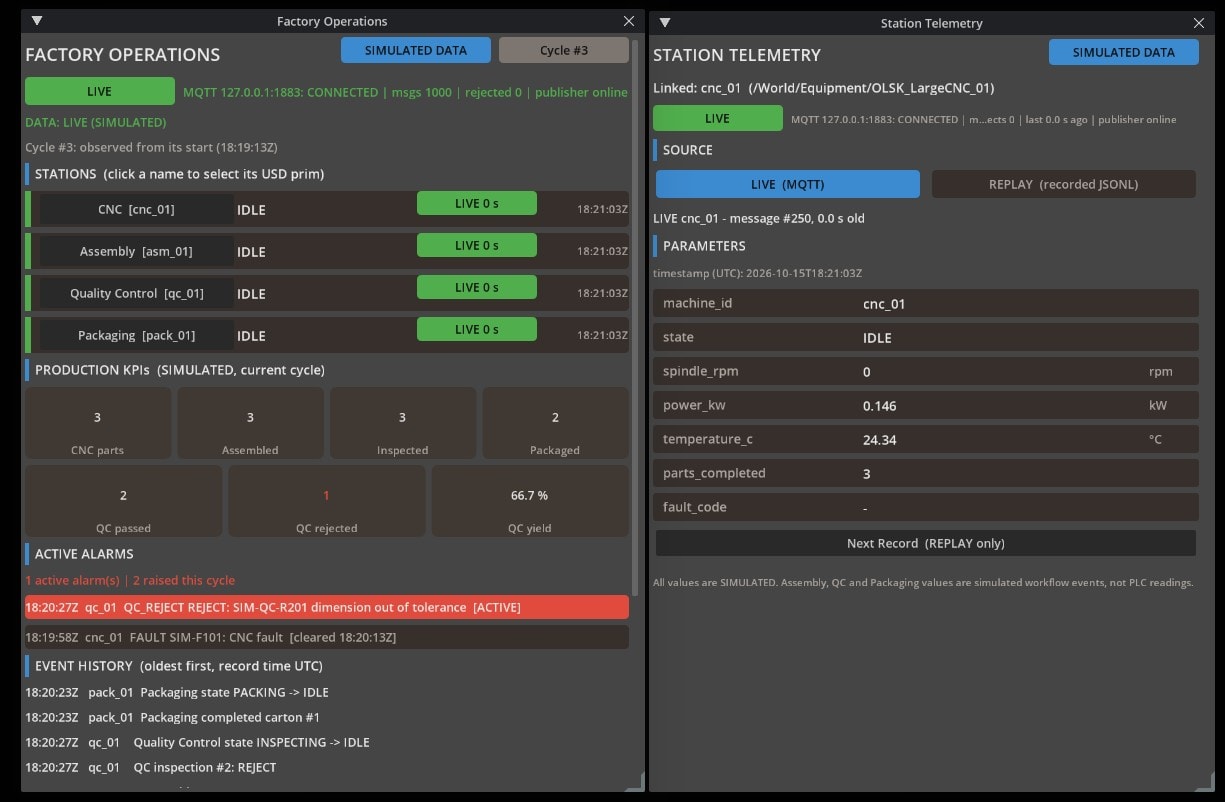Select the Quality Control [qc_01] station
The image size is (1225, 802).
(x=136, y=294)
